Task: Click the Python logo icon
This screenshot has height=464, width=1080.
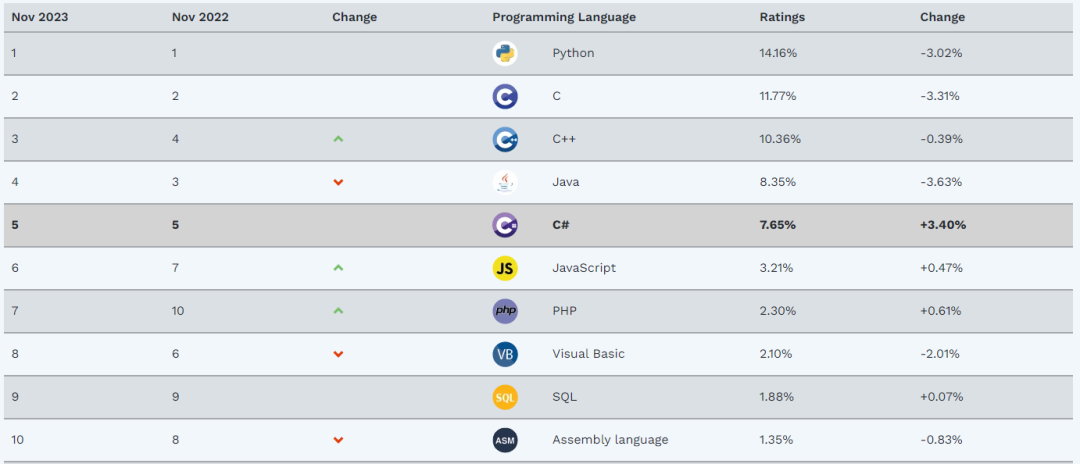Action: click(x=505, y=54)
